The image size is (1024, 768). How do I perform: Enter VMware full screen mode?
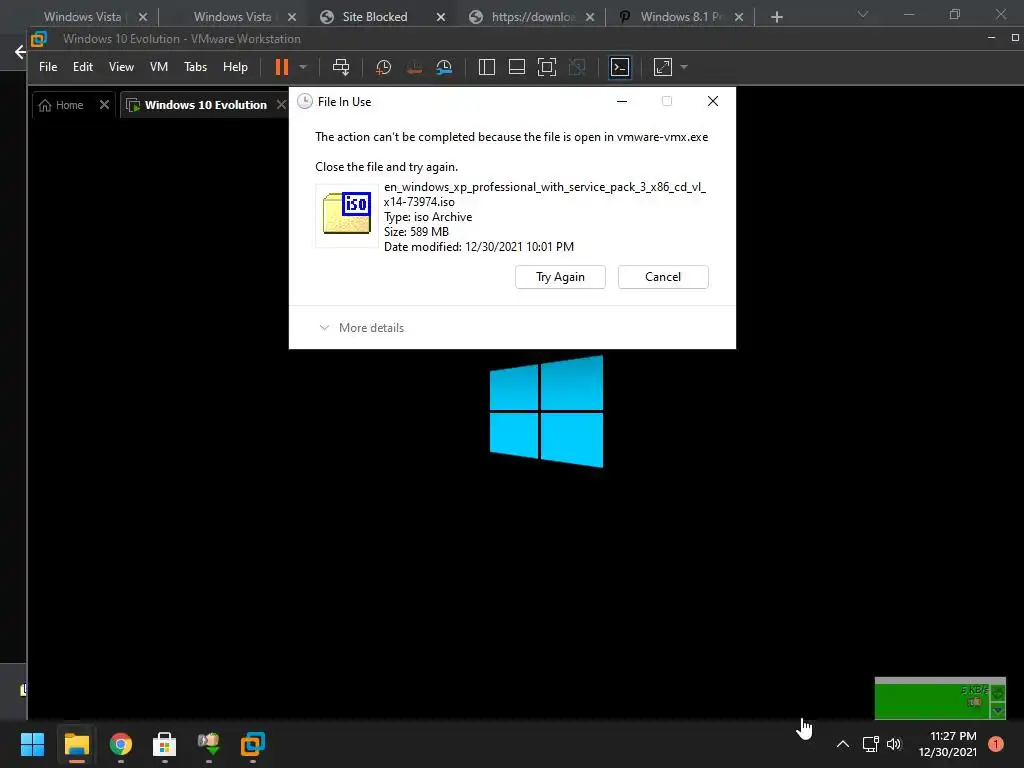point(547,67)
